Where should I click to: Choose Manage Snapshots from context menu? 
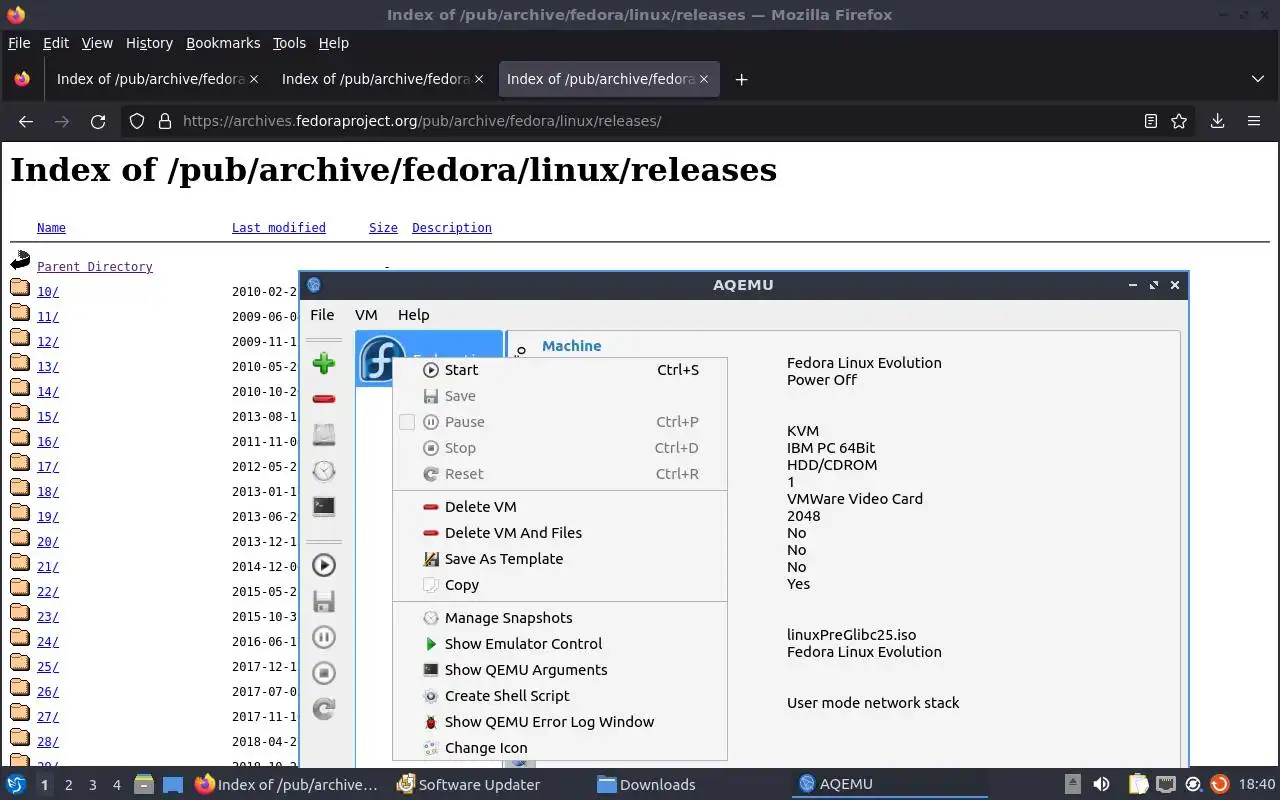[x=560, y=618]
